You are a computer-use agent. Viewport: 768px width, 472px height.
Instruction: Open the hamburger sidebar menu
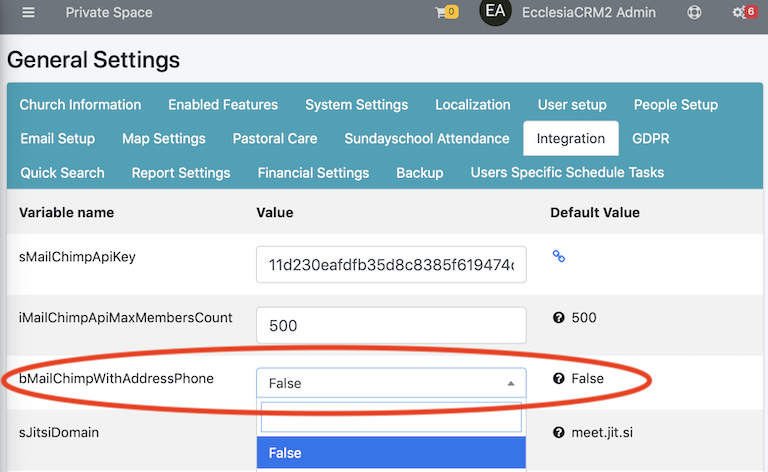pos(28,12)
